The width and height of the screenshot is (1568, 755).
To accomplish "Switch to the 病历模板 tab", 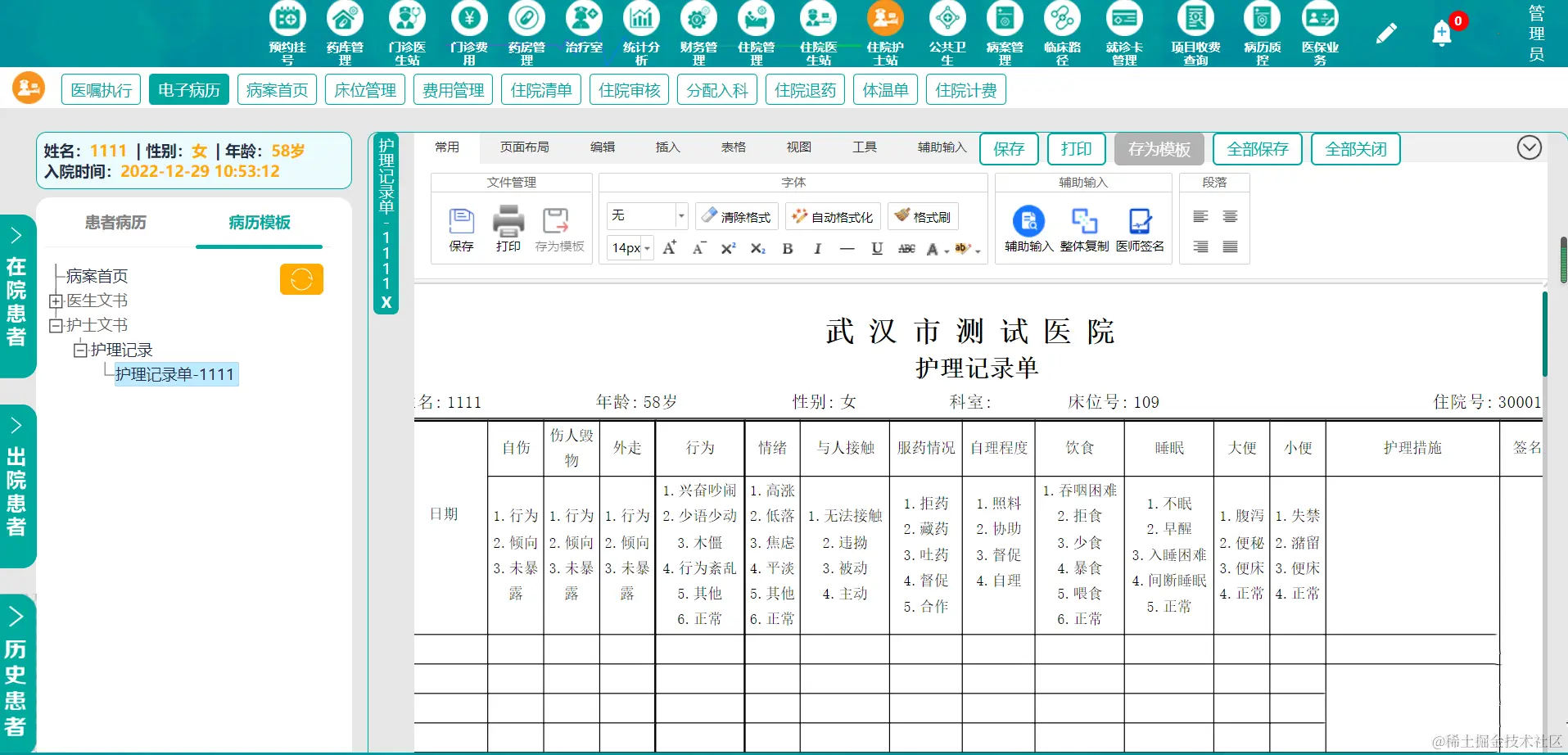I will click(x=260, y=222).
